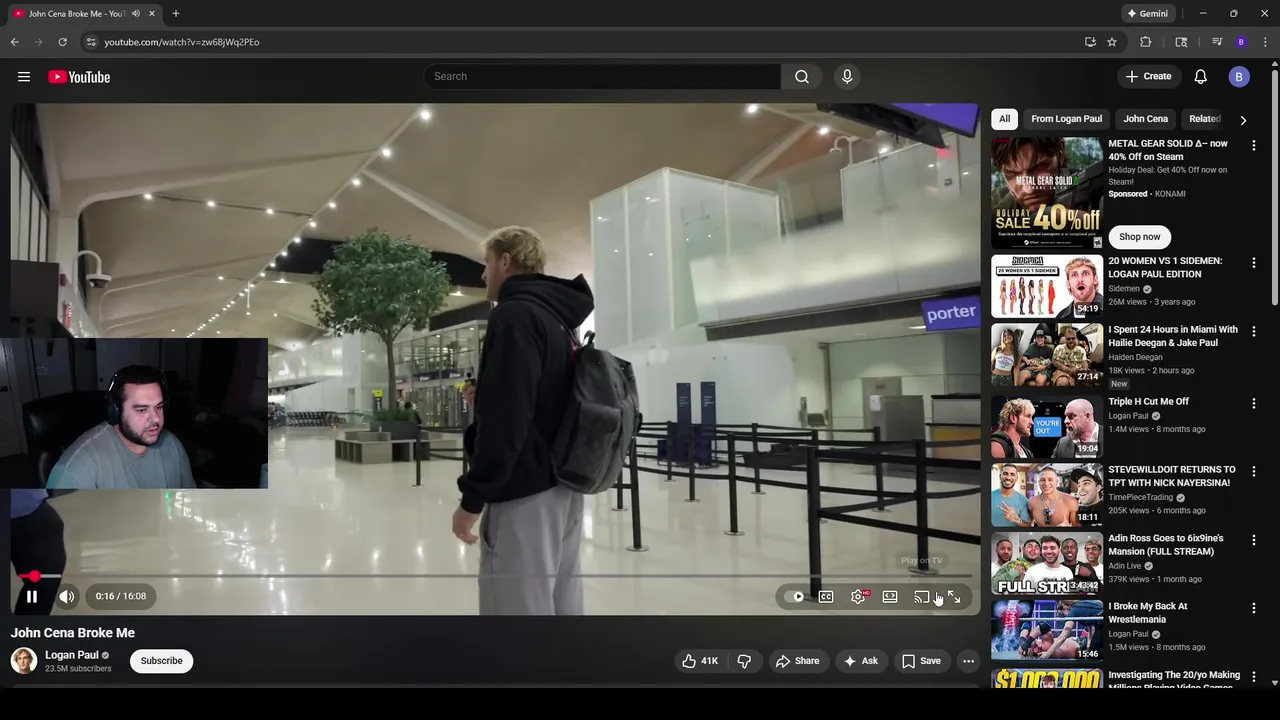Mute the video volume
This screenshot has height=720, width=1280.
[x=67, y=597]
